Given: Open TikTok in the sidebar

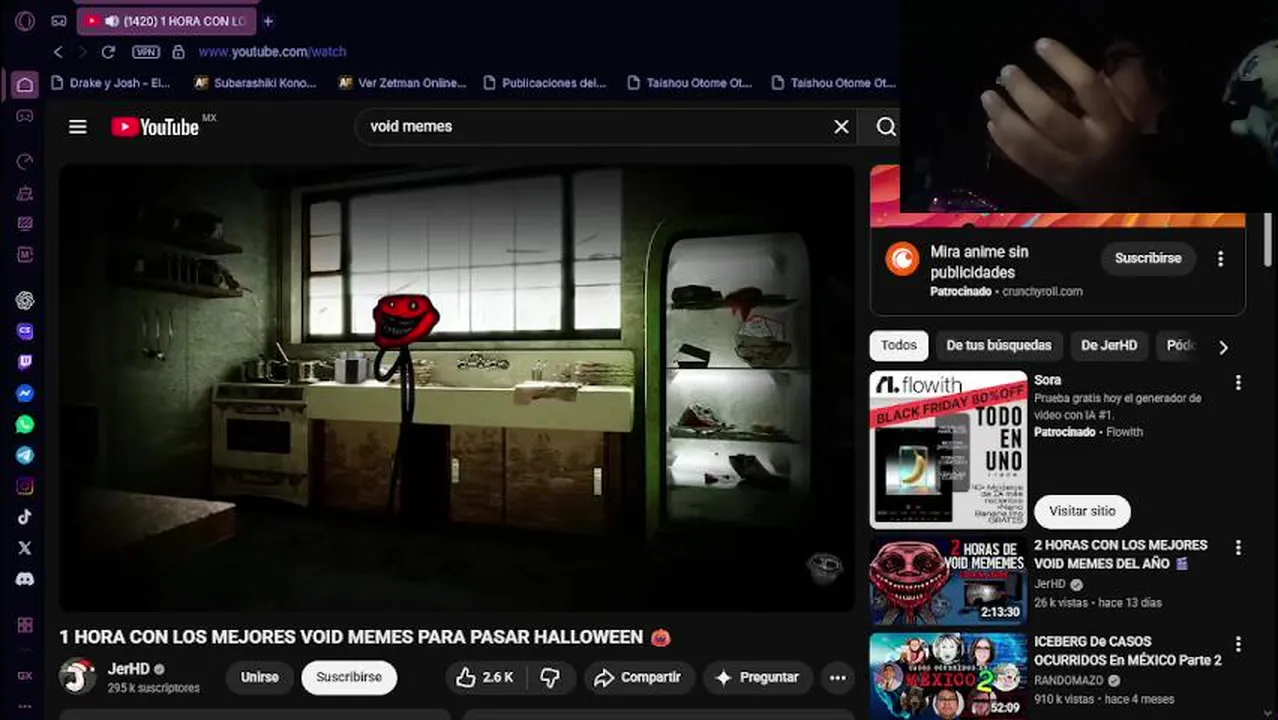Looking at the screenshot, I should [25, 517].
